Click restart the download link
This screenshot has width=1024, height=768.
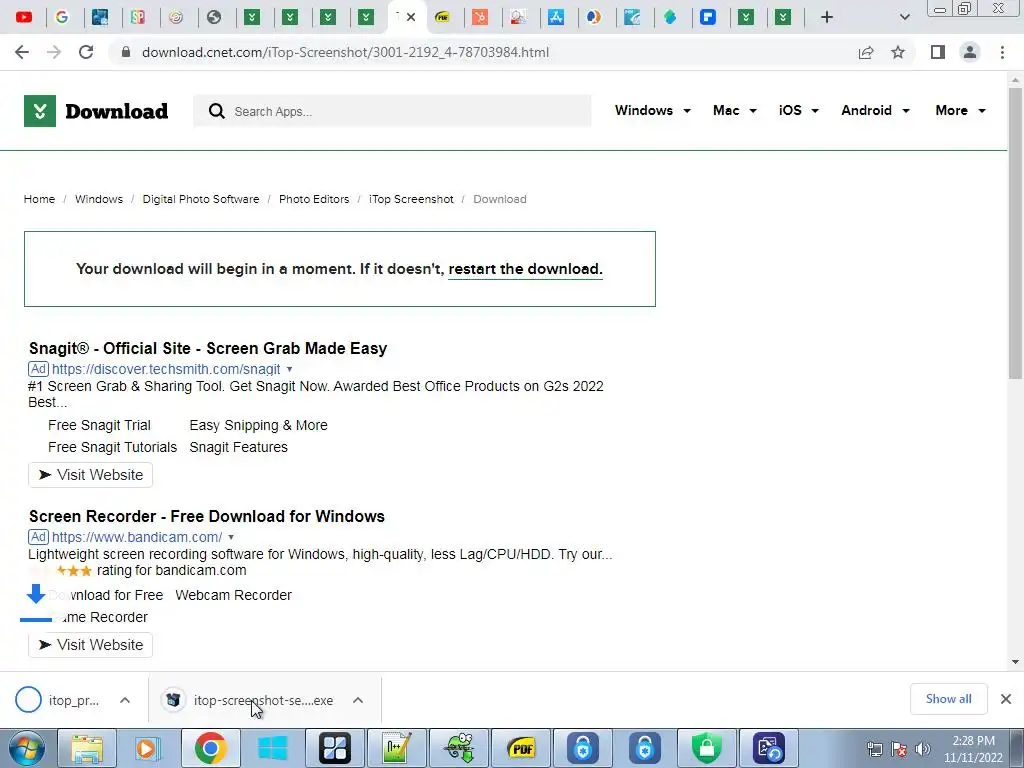pyautogui.click(x=525, y=269)
